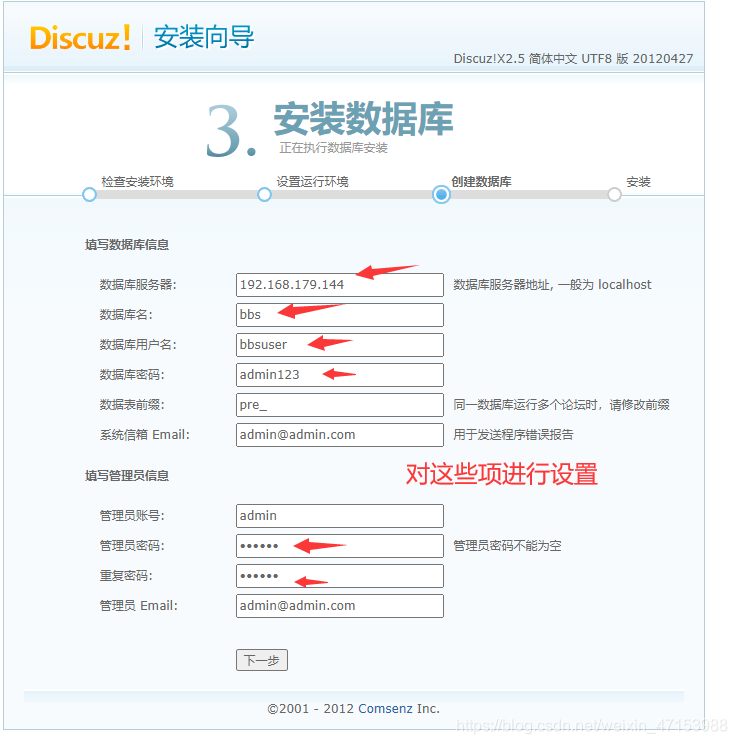Click the 数据表前缀 label
This screenshot has height=744, width=737.
pos(132,405)
